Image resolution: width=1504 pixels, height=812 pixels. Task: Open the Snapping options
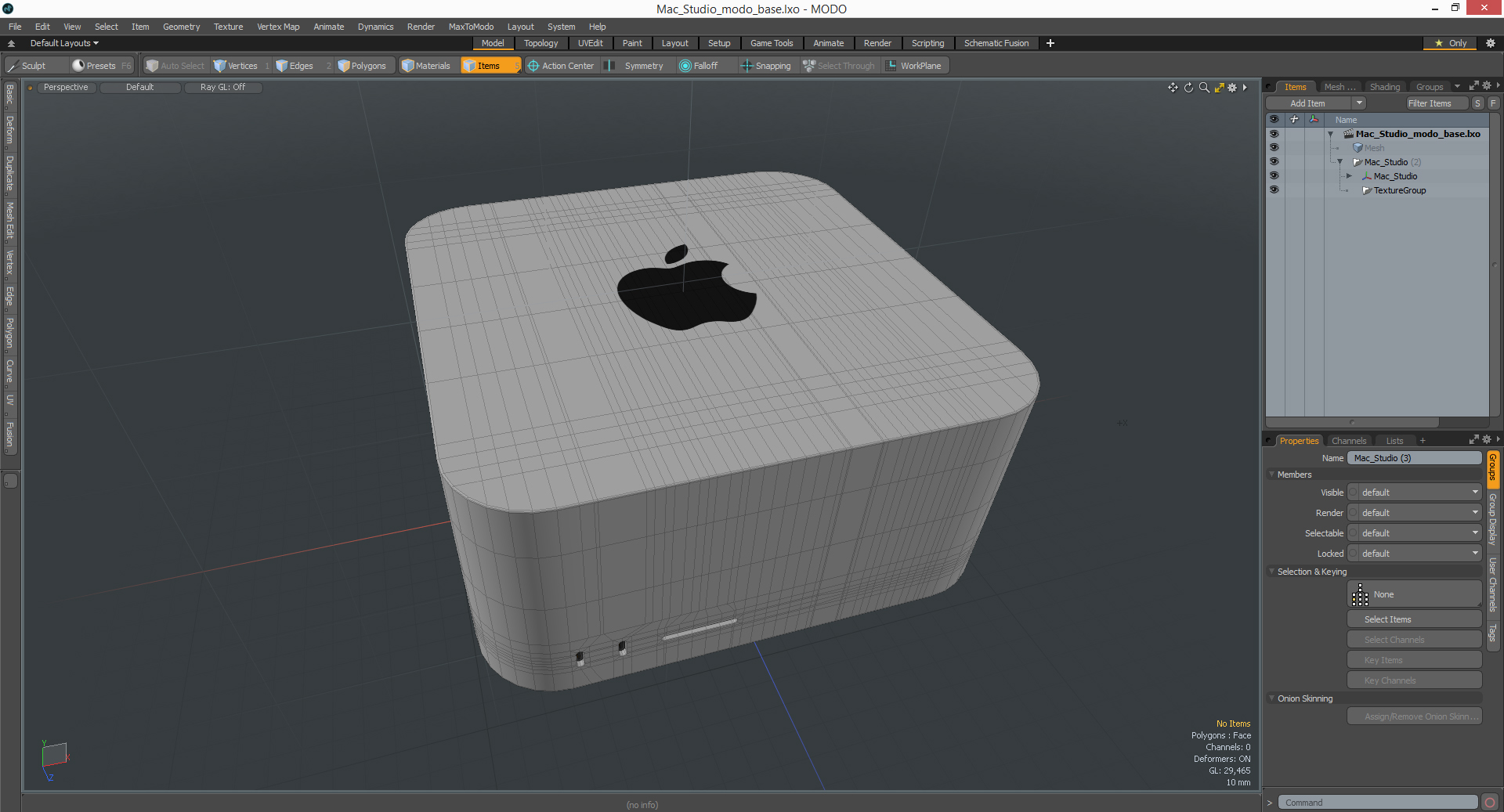pyautogui.click(x=766, y=66)
